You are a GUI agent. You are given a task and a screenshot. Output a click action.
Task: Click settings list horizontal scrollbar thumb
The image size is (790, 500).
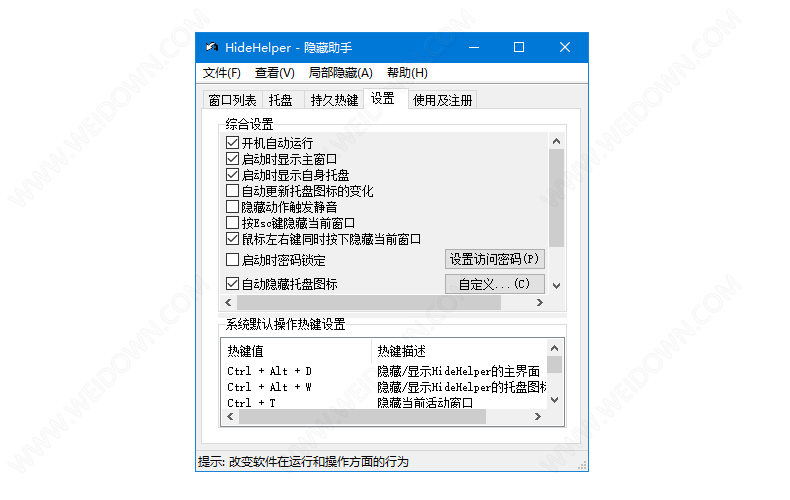point(369,302)
